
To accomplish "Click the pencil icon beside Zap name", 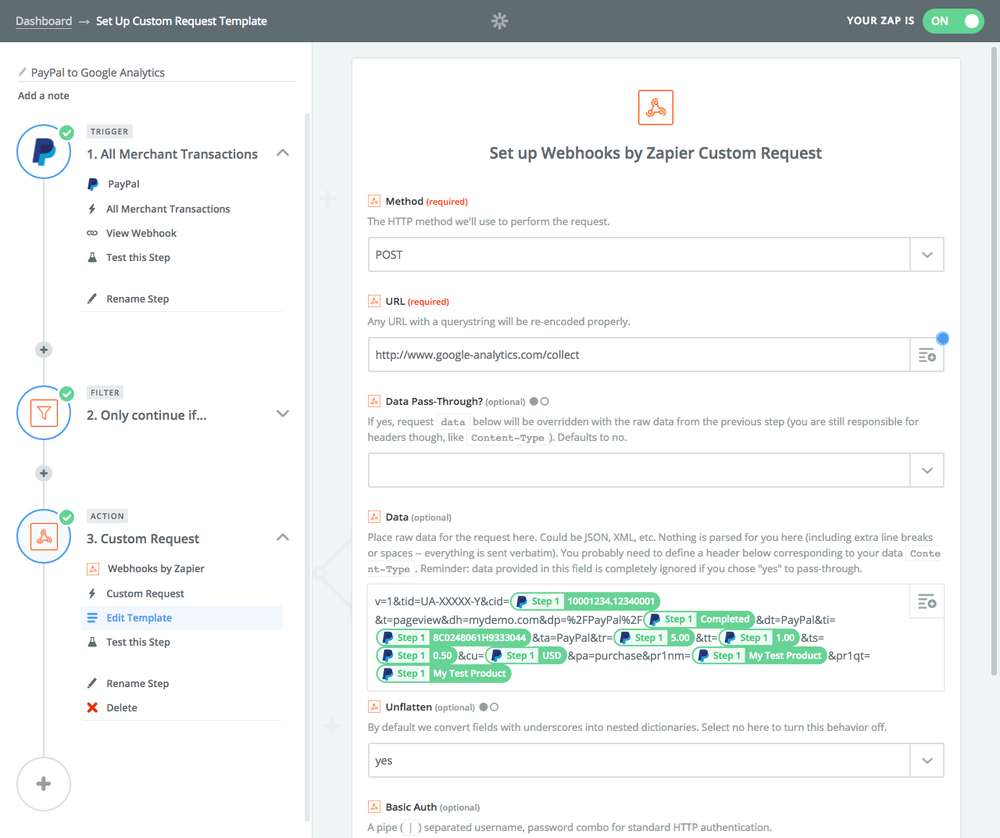I will [x=22, y=72].
